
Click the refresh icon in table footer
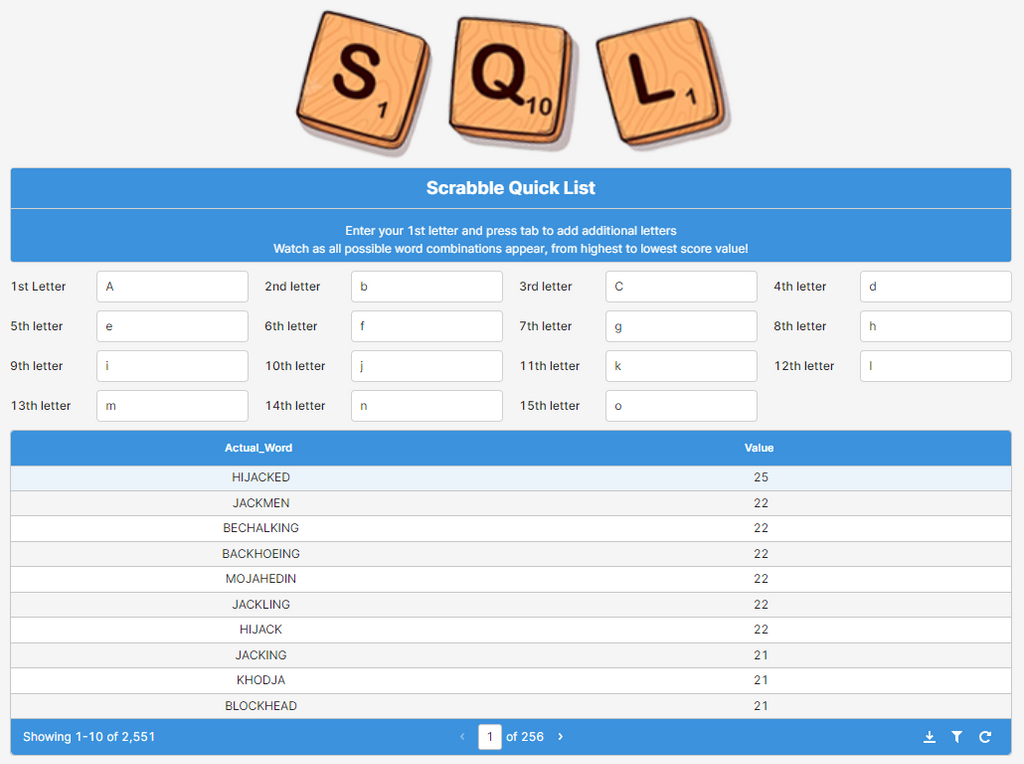click(985, 737)
